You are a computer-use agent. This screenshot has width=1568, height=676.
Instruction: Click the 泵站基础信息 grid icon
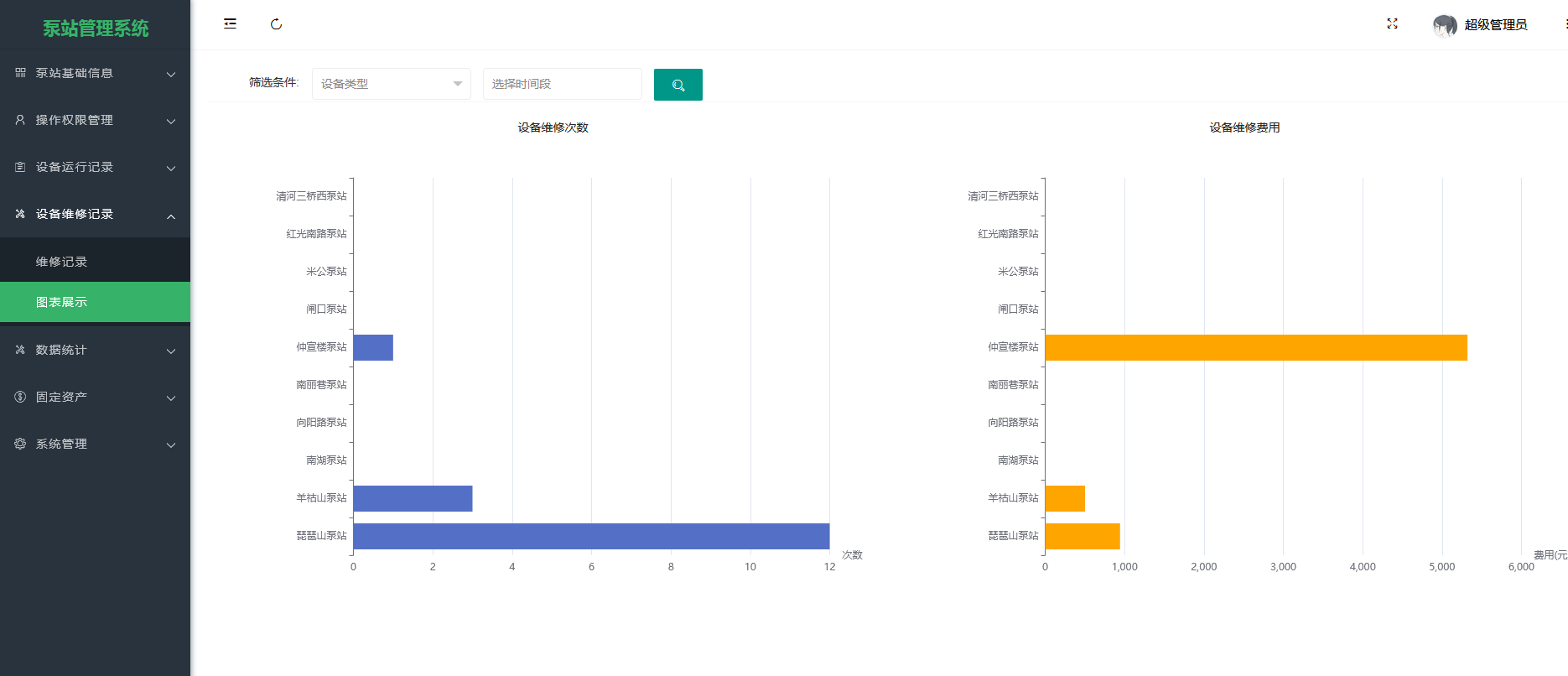[20, 73]
